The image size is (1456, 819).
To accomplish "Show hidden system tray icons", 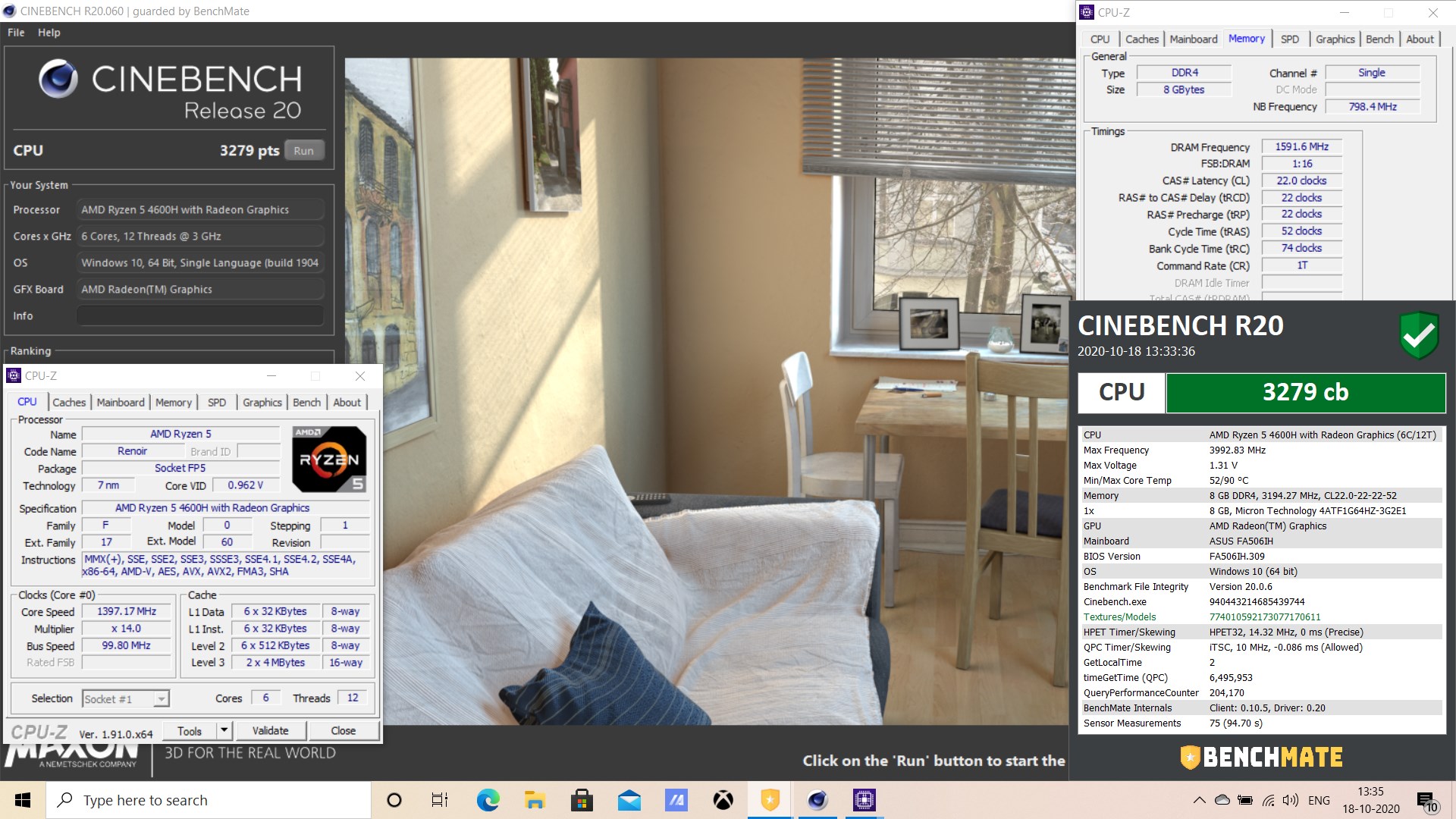I will [x=1199, y=800].
